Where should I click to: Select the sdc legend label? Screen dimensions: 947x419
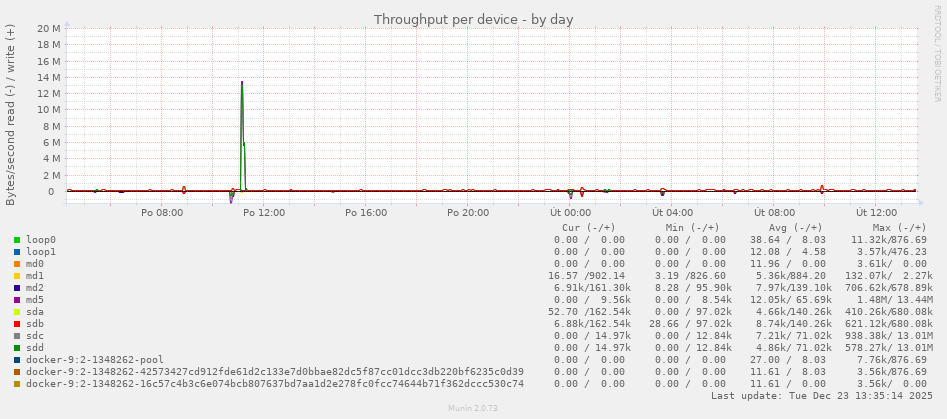pos(34,336)
